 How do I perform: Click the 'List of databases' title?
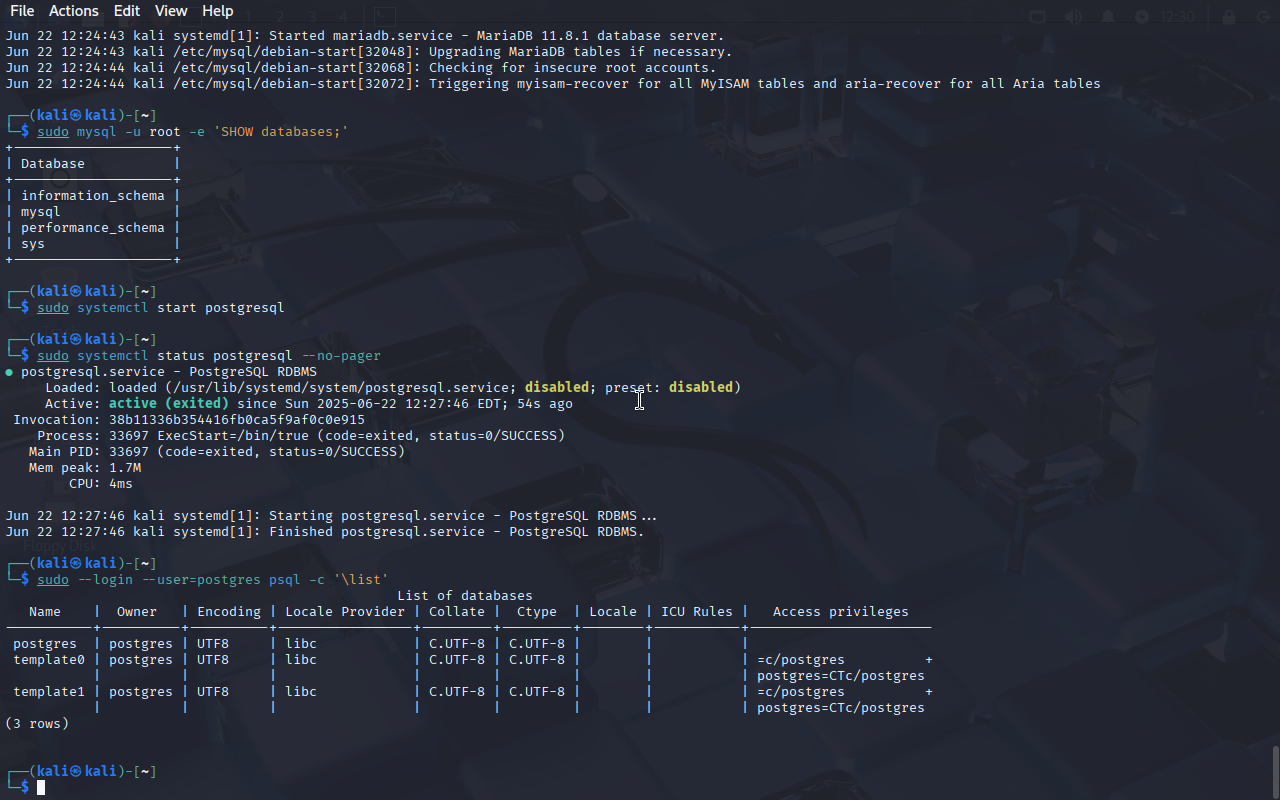tap(465, 596)
